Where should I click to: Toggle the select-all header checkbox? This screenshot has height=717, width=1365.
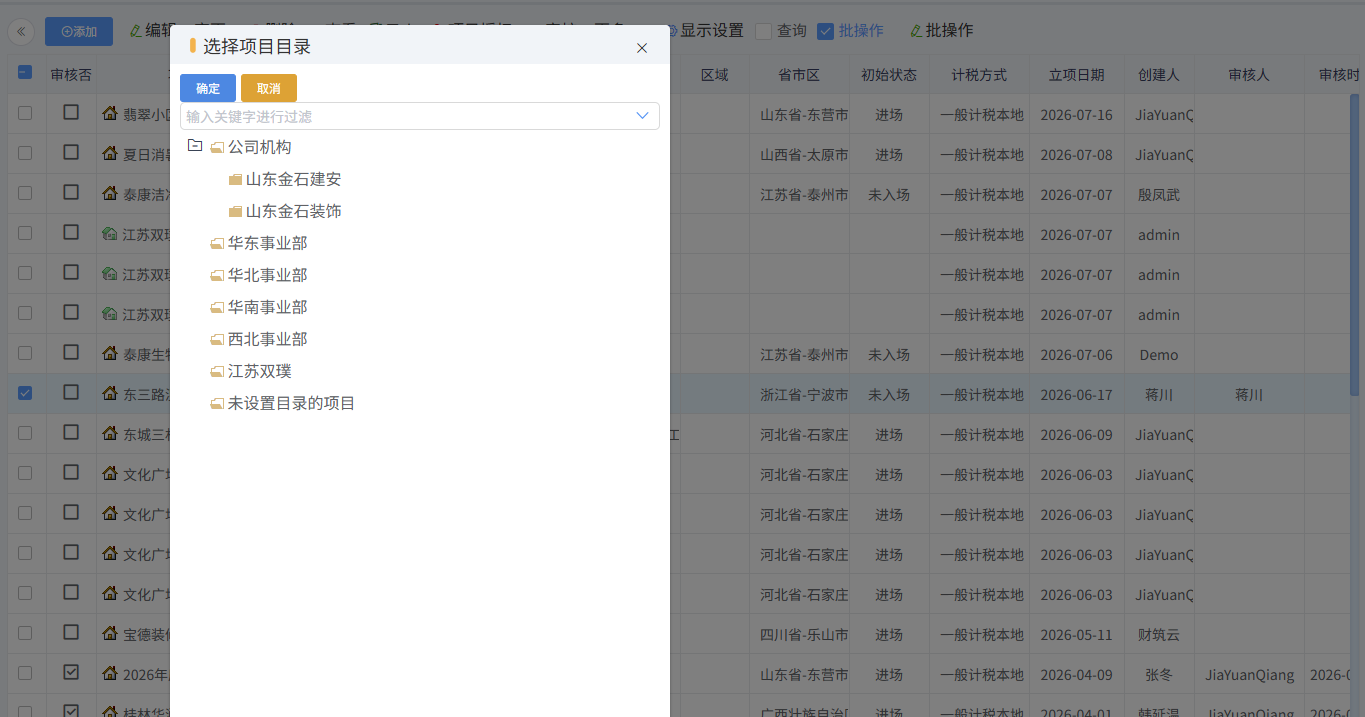(25, 72)
